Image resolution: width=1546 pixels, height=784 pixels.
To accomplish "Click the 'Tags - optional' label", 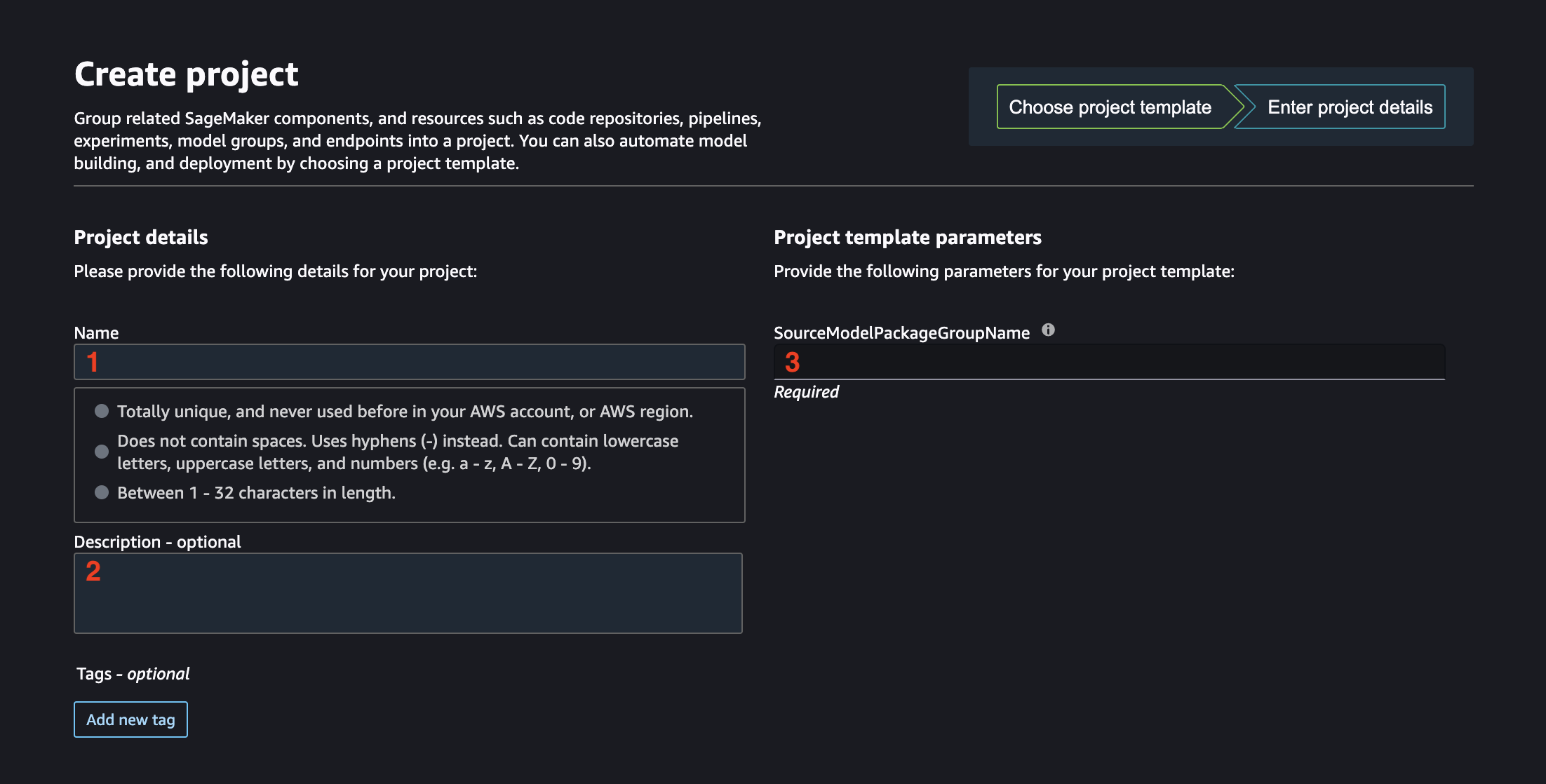I will [133, 674].
